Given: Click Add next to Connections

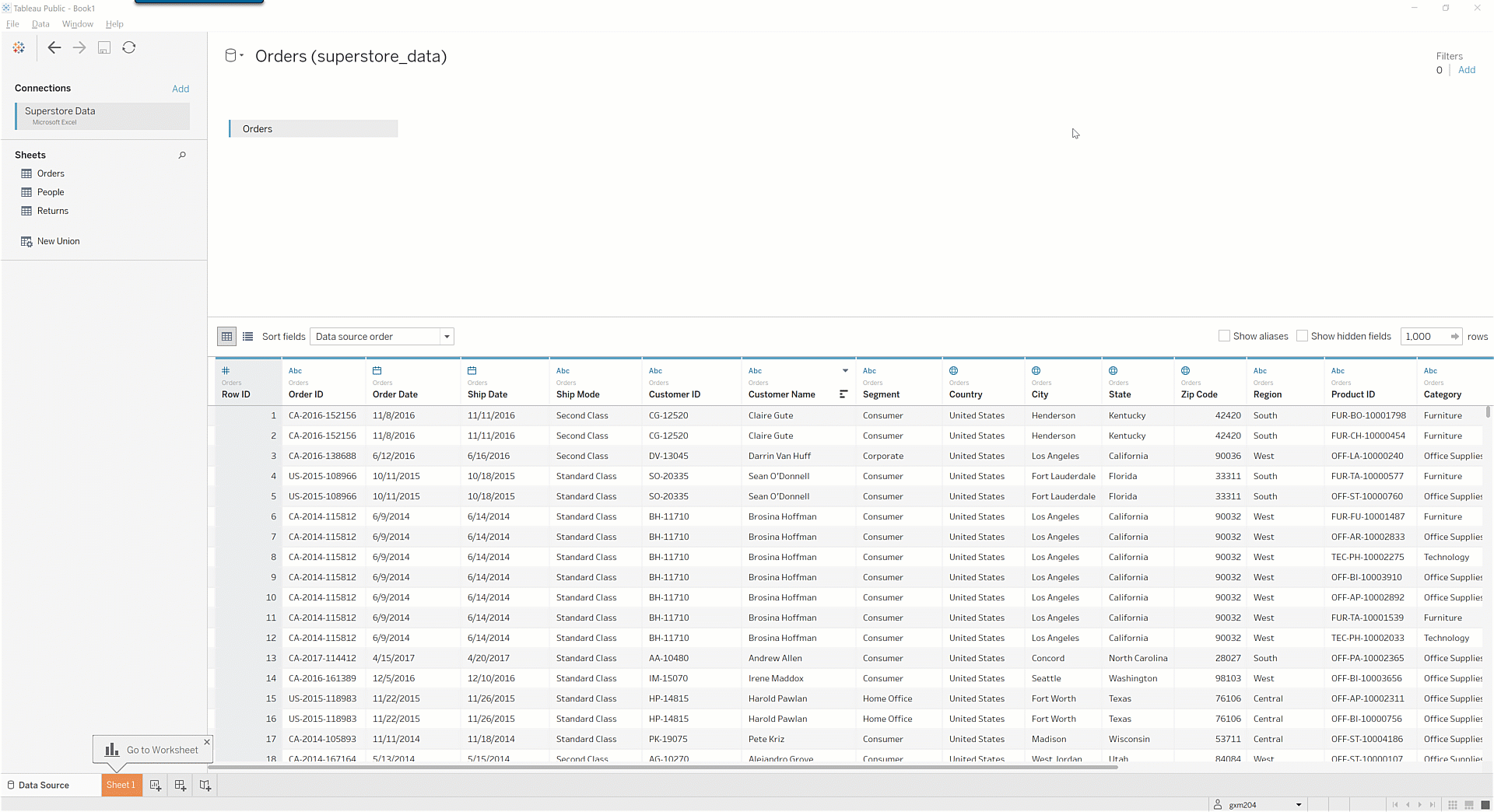Looking at the screenshot, I should (181, 89).
